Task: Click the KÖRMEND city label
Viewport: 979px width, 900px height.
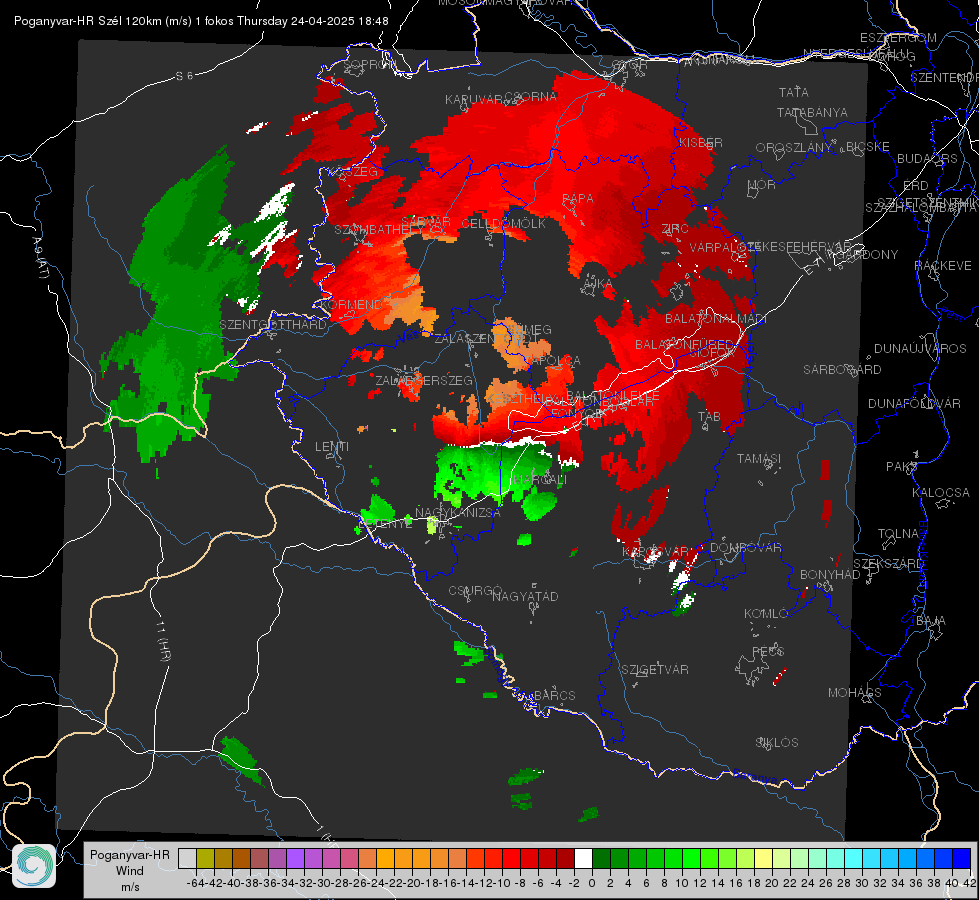Action: click(x=351, y=305)
